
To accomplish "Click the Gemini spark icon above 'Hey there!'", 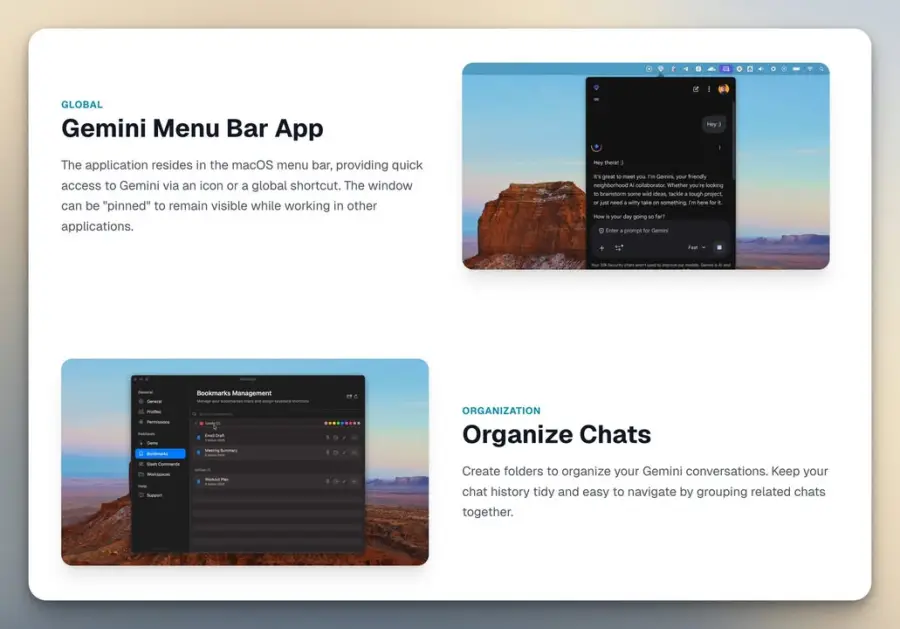I will (x=596, y=147).
